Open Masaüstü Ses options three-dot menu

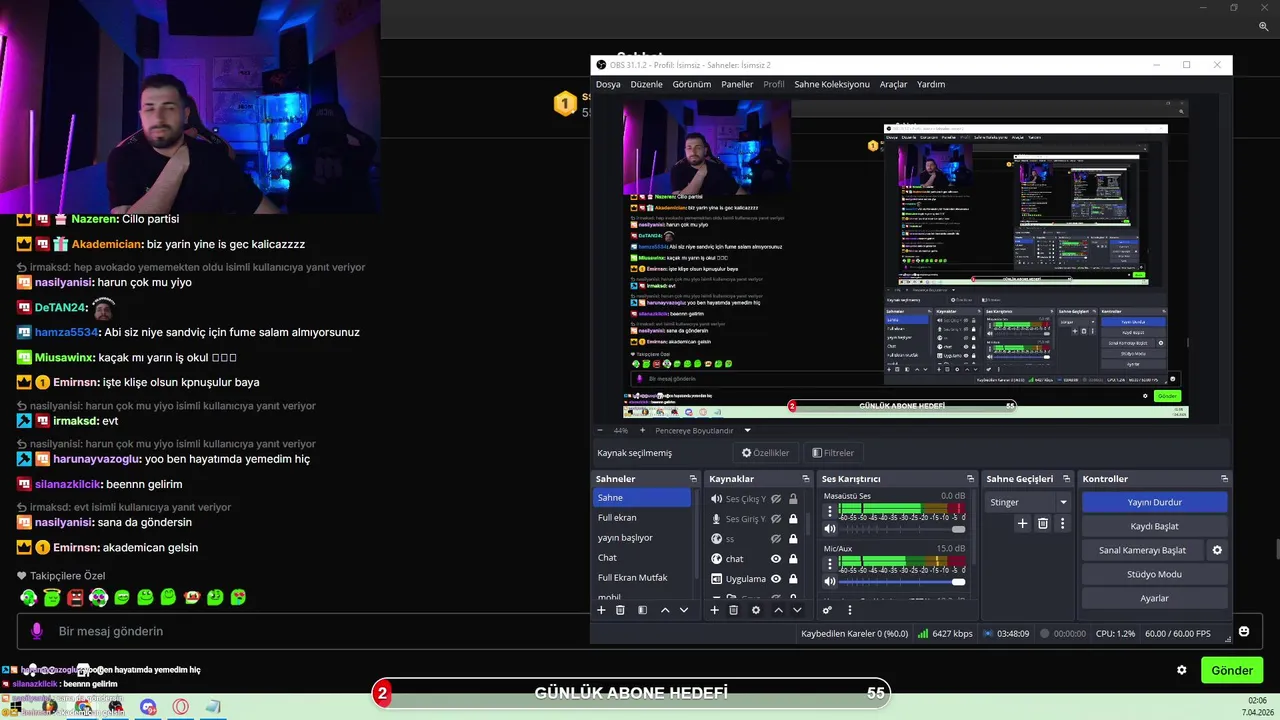point(829,510)
